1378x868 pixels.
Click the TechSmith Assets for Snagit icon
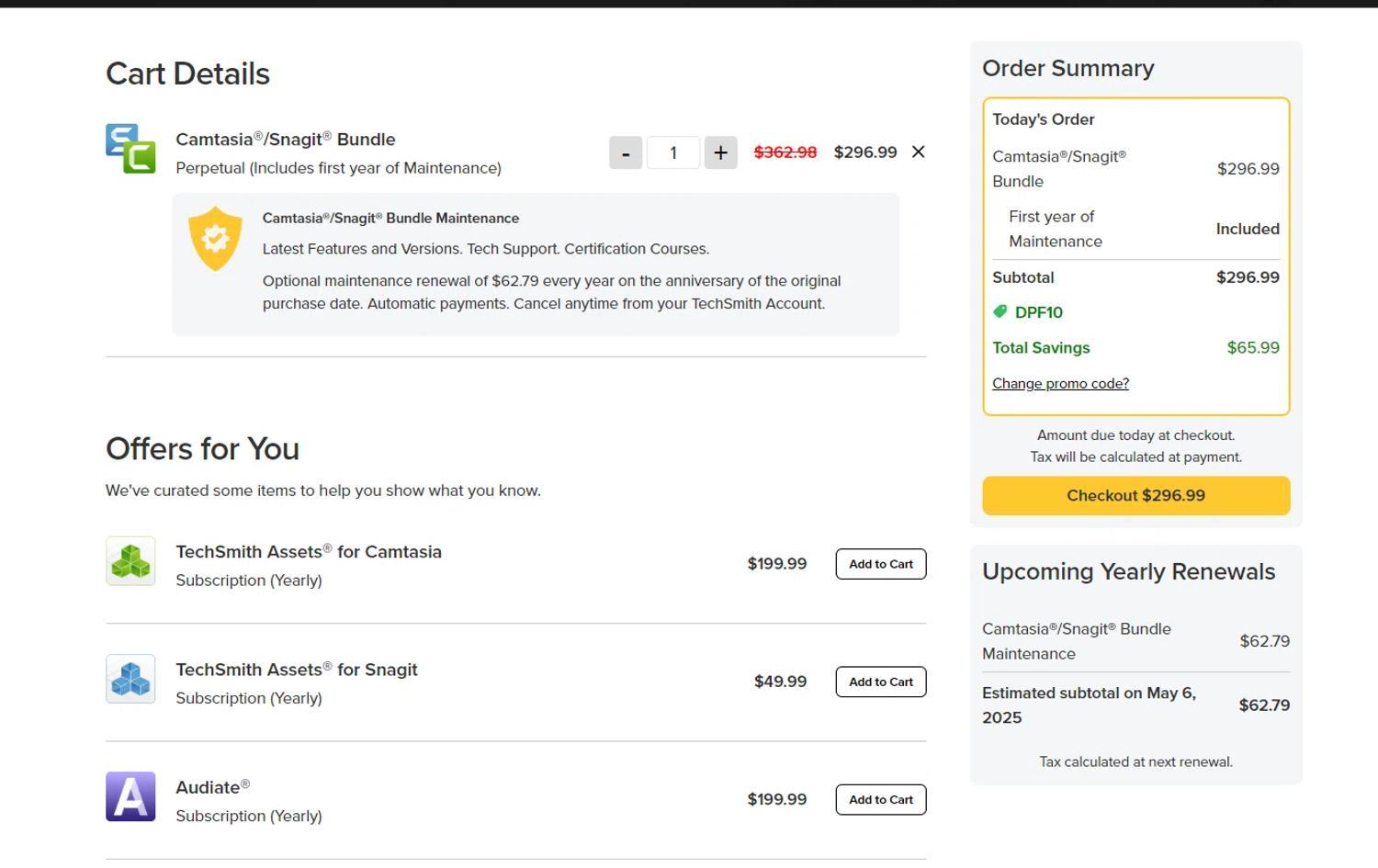130,679
